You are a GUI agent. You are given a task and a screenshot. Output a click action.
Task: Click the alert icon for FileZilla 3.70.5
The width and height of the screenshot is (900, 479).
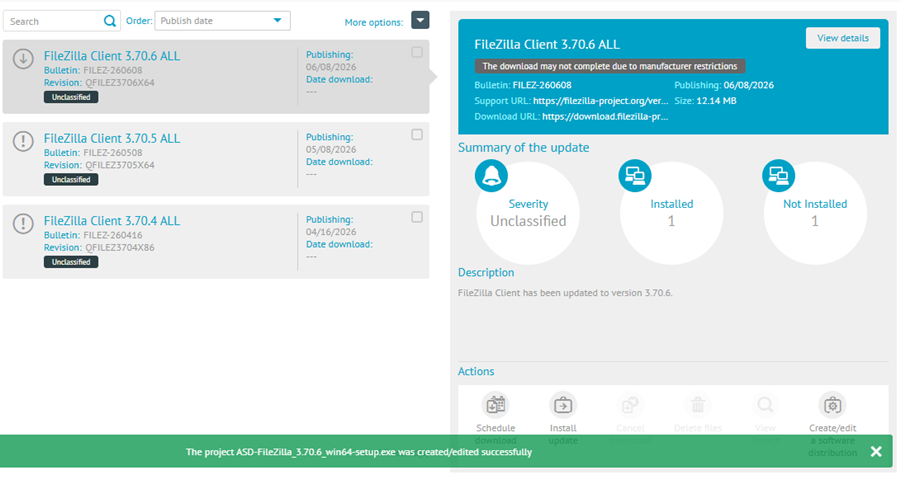coord(23,141)
